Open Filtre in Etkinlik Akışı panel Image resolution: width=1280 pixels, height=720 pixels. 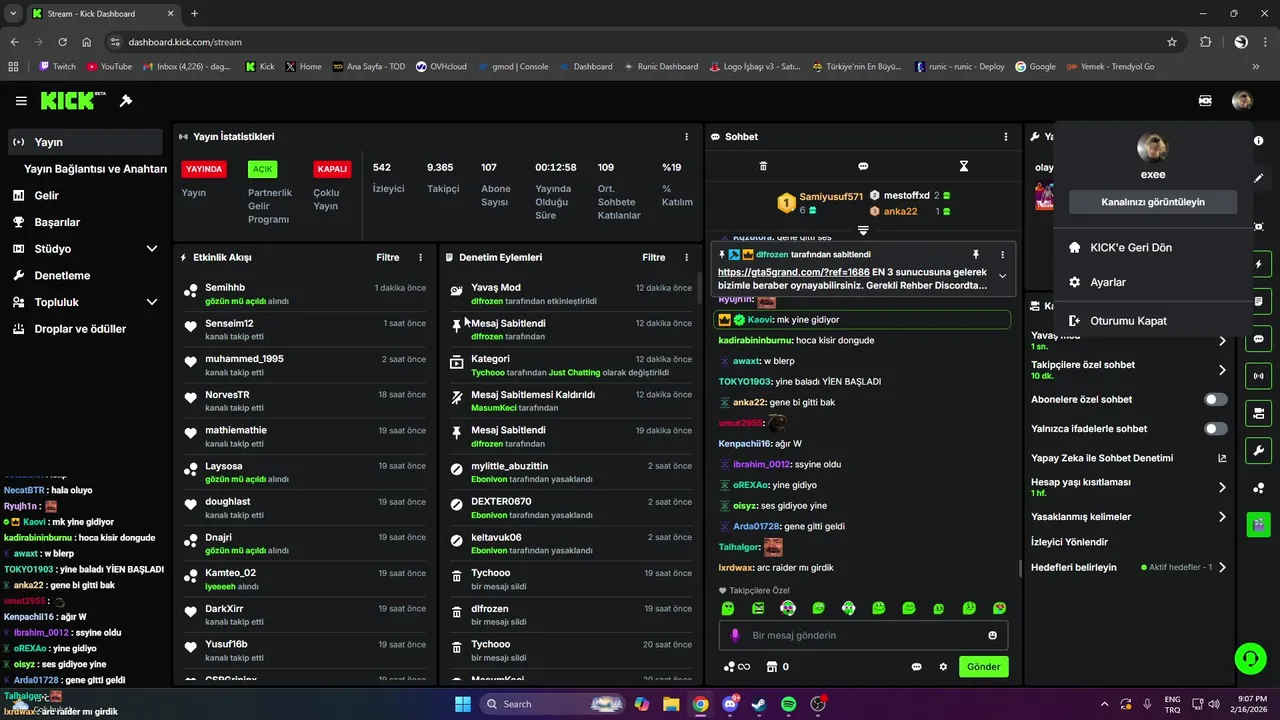(x=388, y=257)
